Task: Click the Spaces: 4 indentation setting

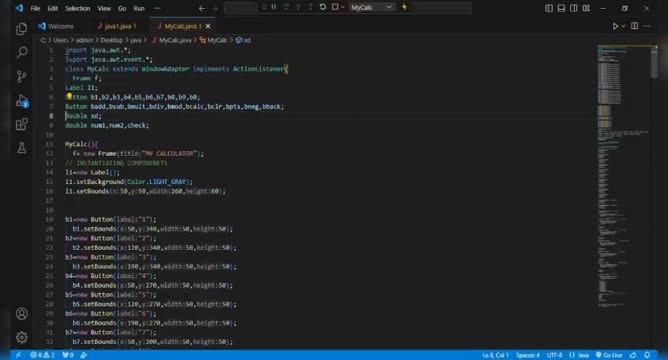Action: (527, 355)
